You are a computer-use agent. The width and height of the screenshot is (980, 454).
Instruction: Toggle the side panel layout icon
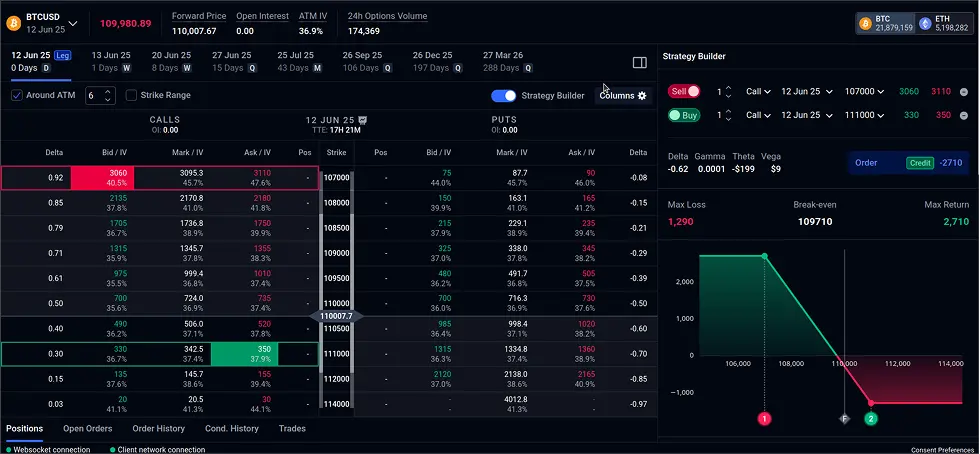(x=640, y=62)
